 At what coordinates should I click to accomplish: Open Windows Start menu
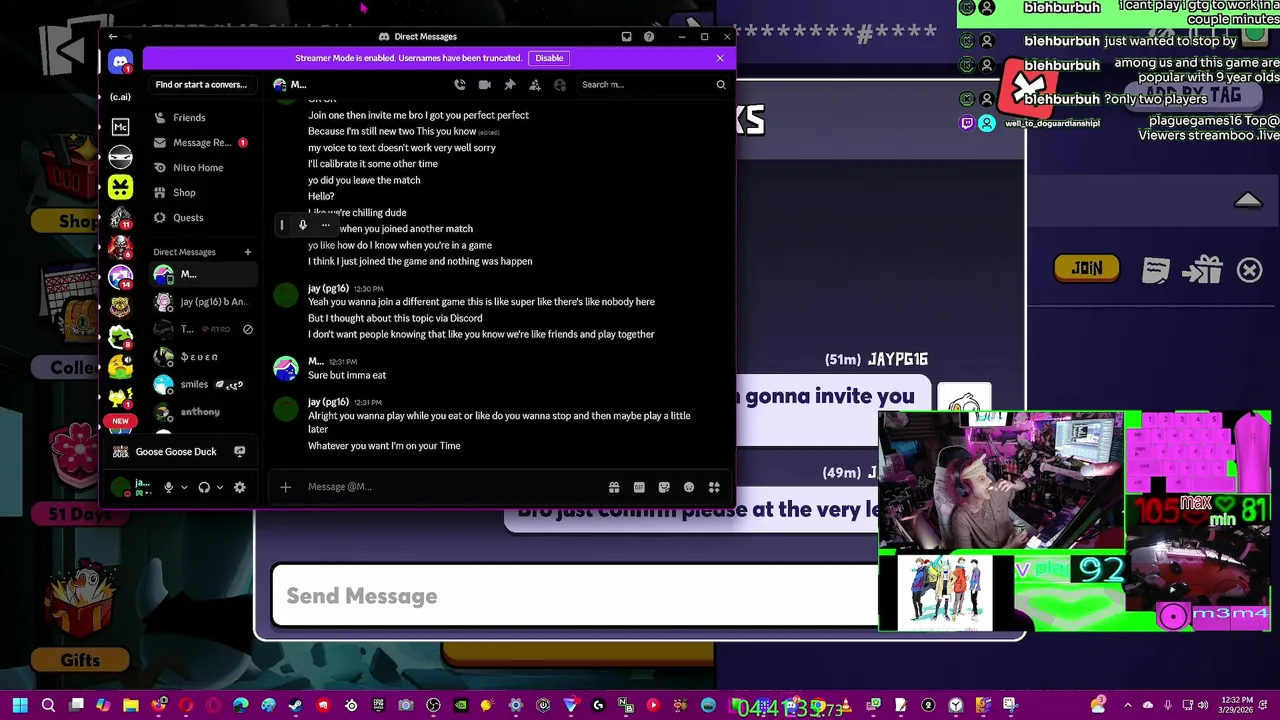[x=20, y=706]
